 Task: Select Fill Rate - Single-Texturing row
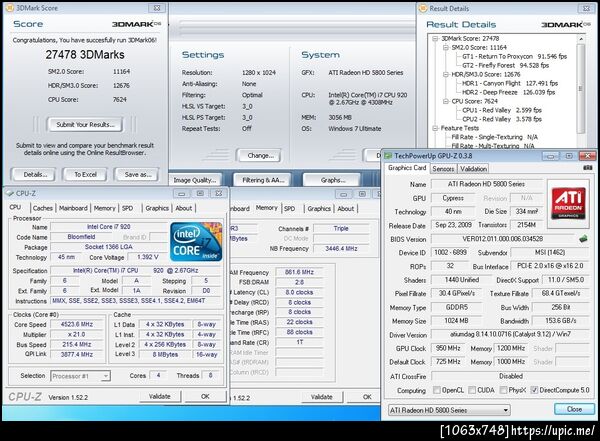tap(494, 137)
